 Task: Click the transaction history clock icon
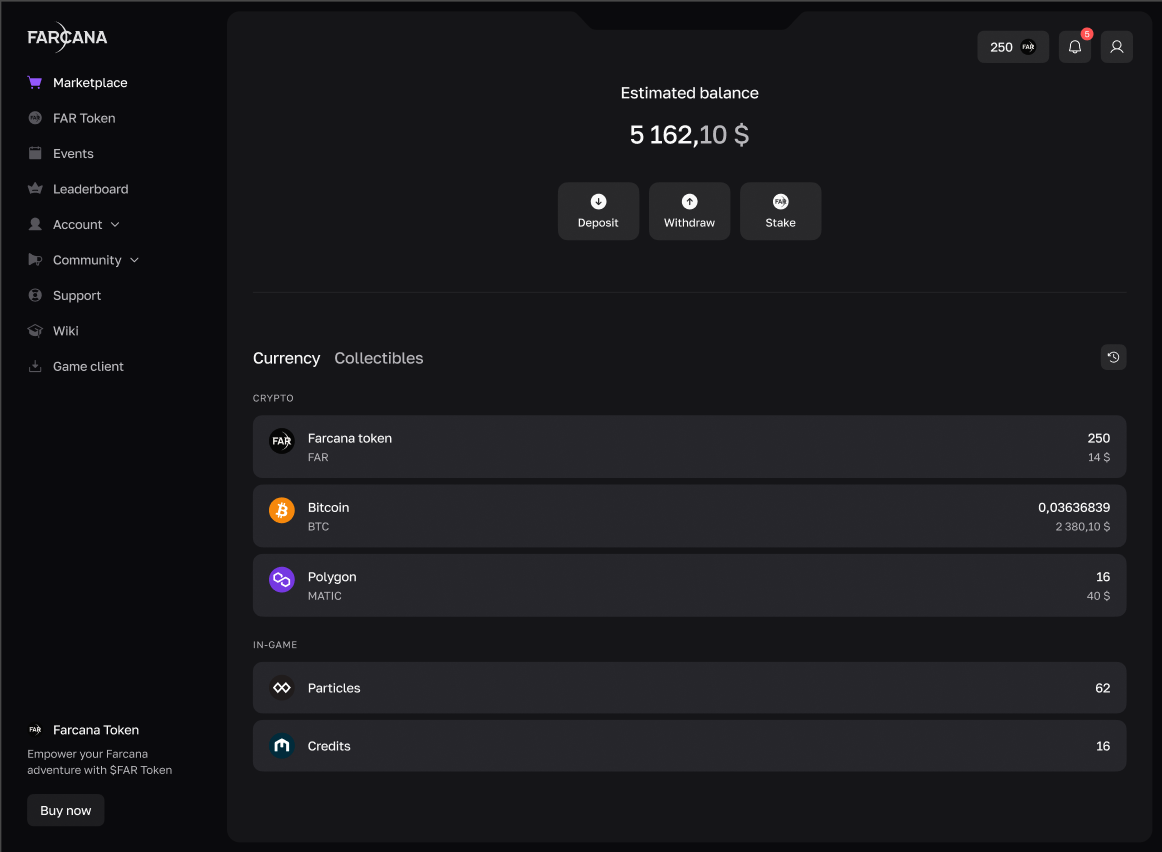click(1113, 357)
